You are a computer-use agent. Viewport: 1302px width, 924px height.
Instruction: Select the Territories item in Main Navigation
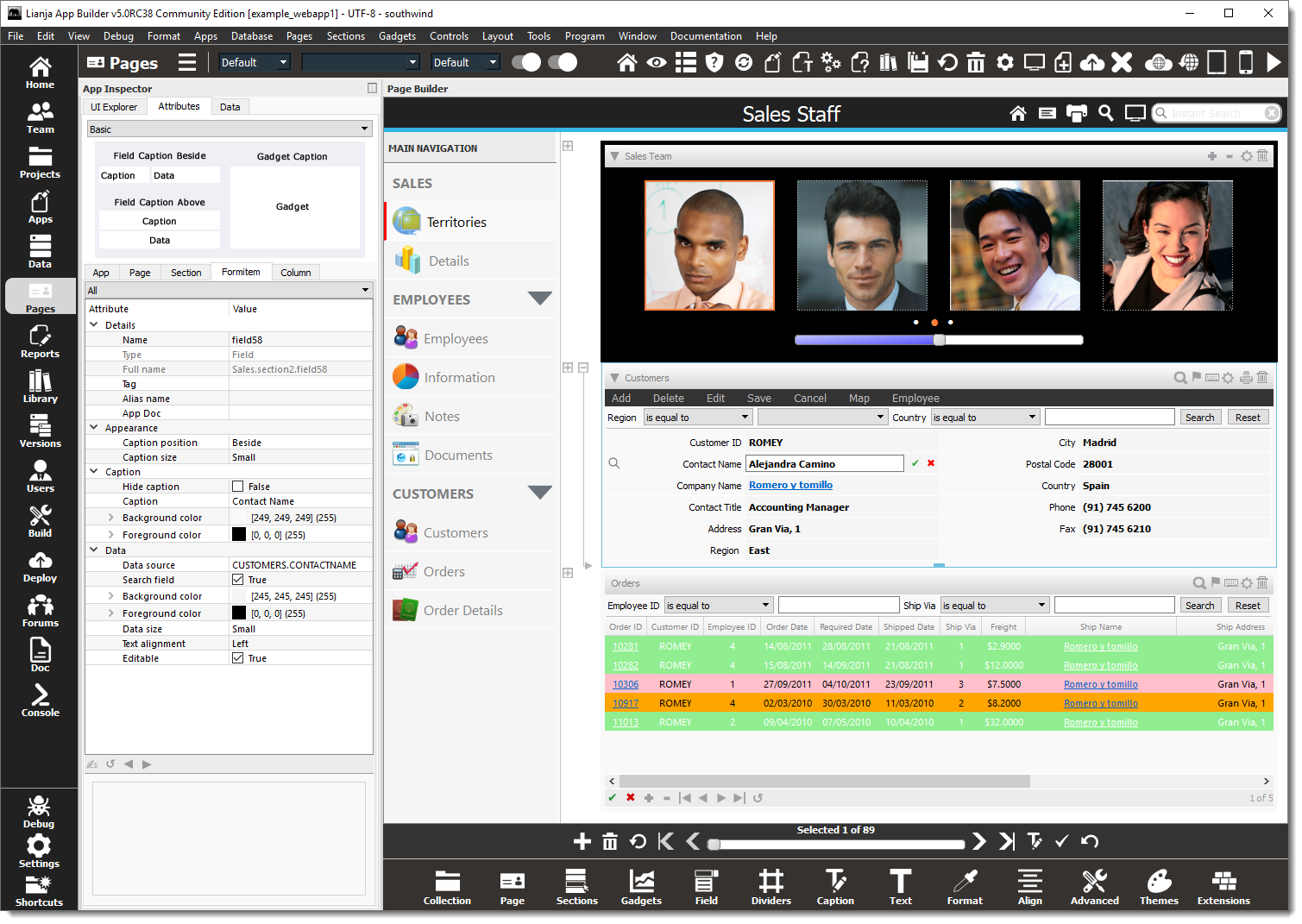pos(456,222)
